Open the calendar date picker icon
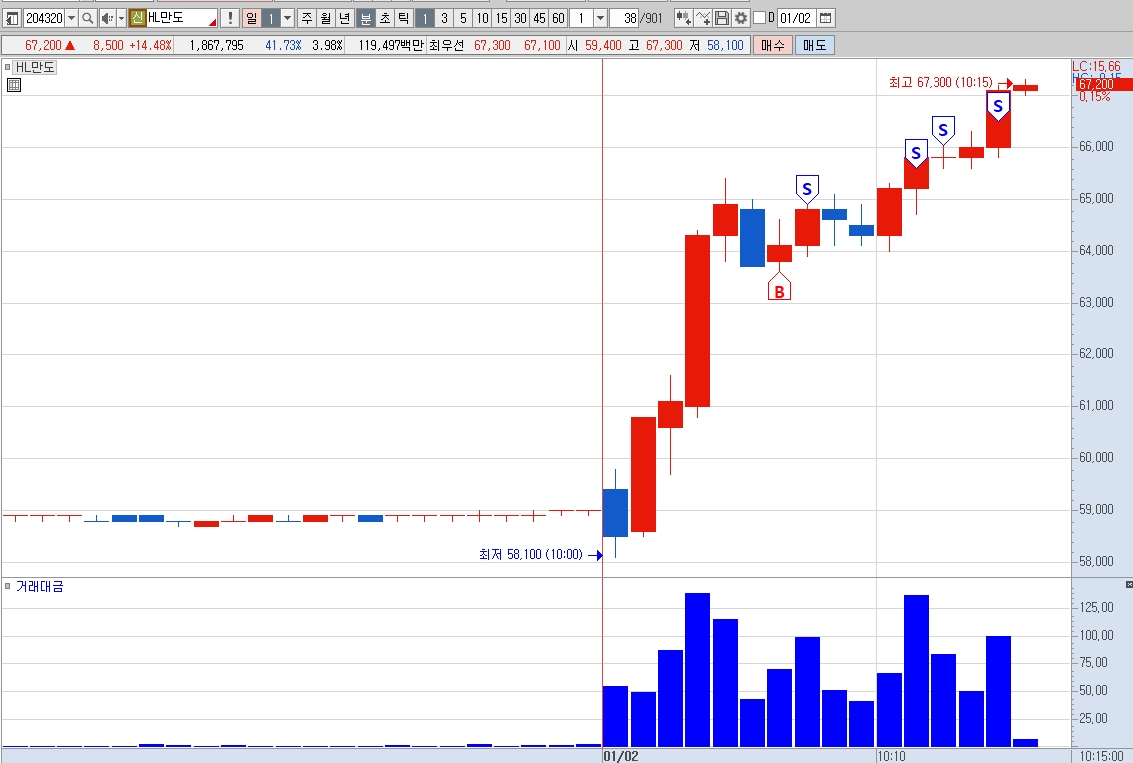The height and width of the screenshot is (763, 1133). [826, 18]
